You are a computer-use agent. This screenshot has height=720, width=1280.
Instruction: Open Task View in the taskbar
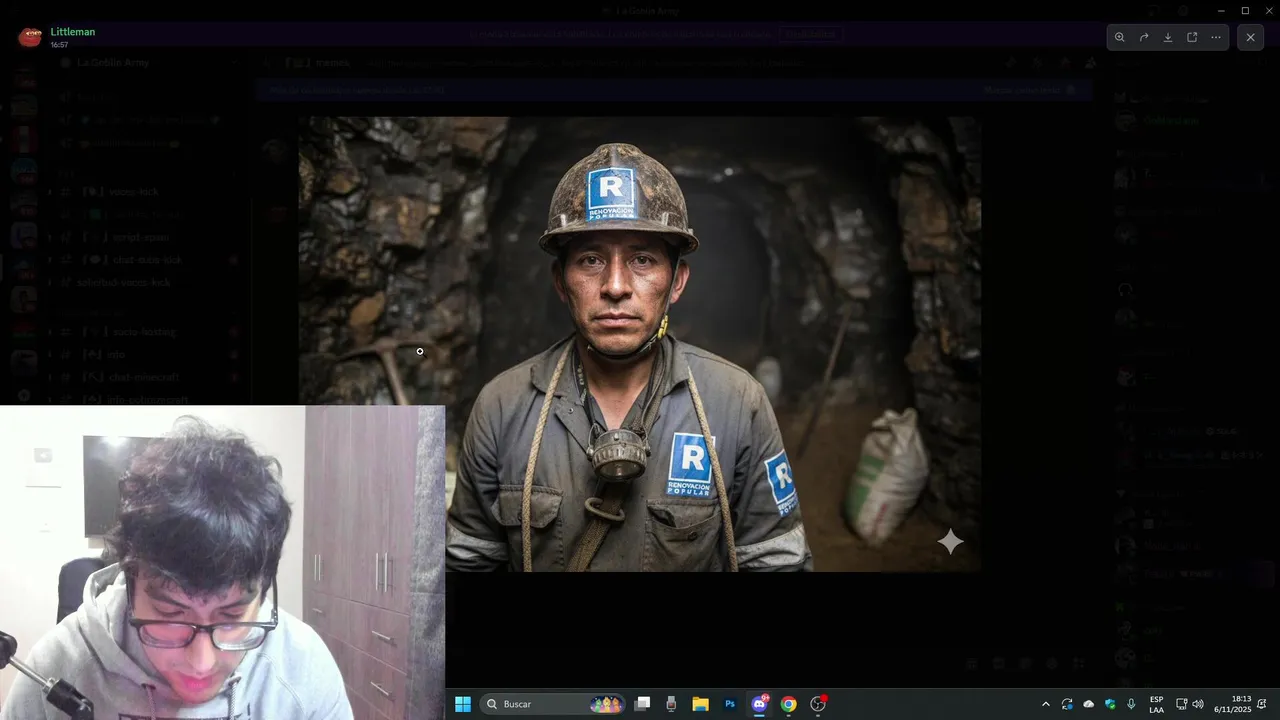click(x=643, y=704)
